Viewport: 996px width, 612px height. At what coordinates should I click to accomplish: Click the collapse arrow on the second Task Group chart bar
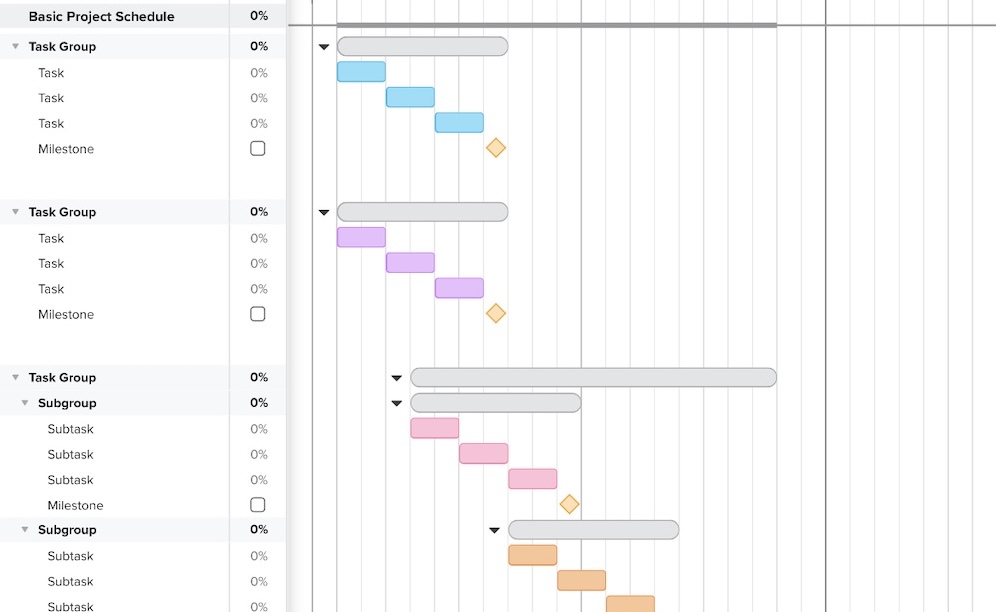pos(323,212)
